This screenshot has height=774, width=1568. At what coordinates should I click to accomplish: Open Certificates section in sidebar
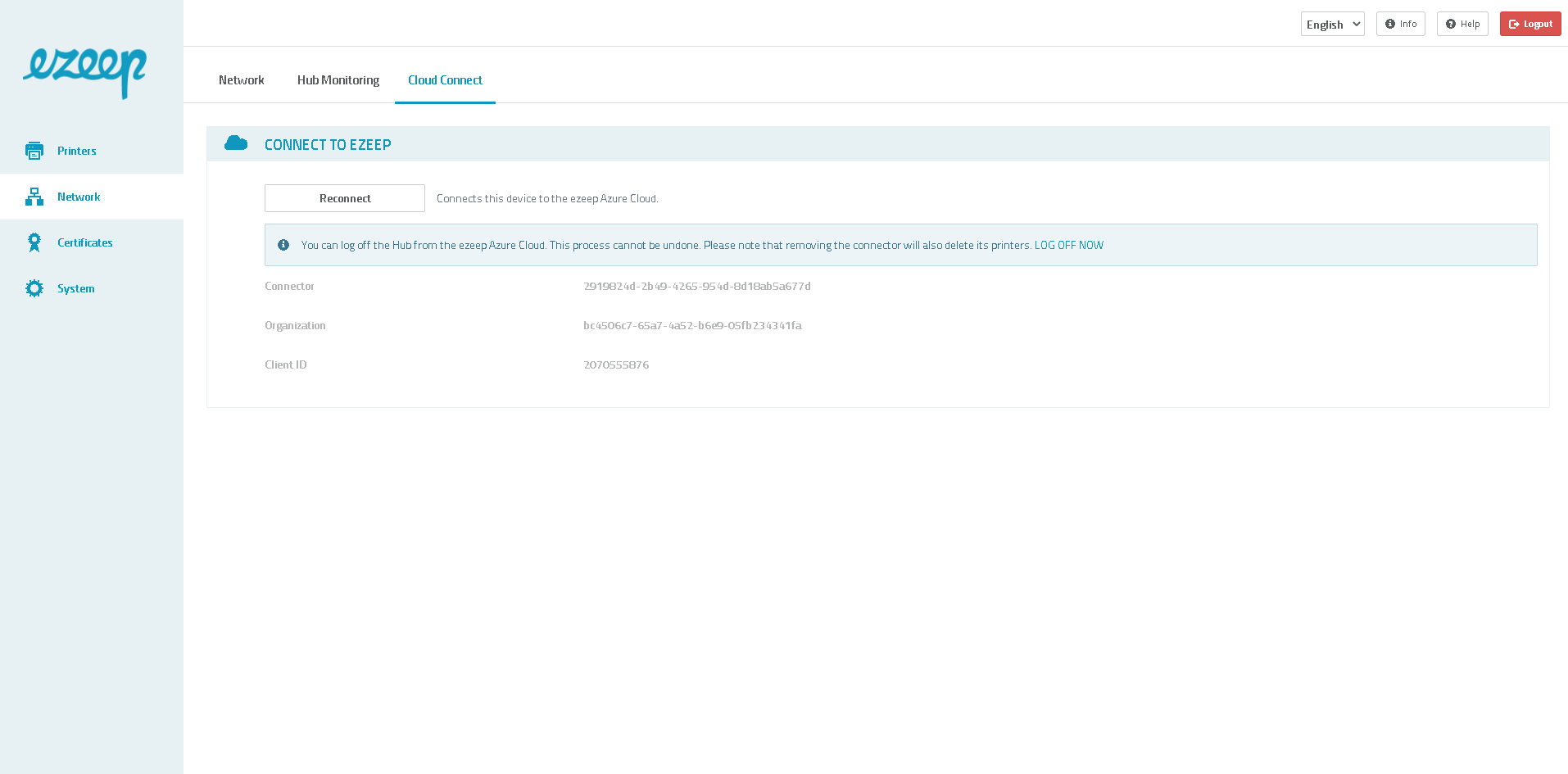[x=92, y=242]
